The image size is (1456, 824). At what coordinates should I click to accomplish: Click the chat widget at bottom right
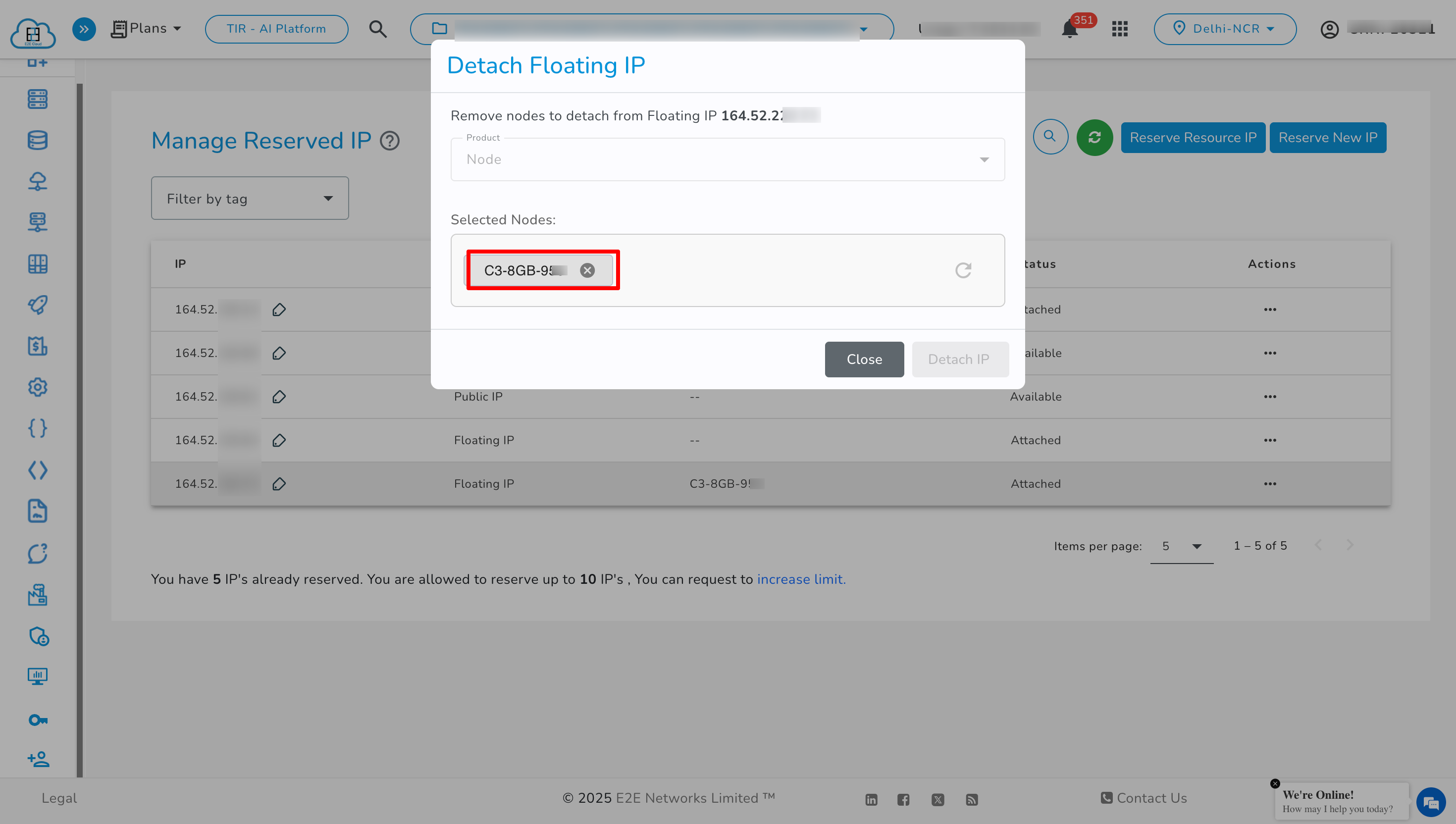[x=1431, y=802]
